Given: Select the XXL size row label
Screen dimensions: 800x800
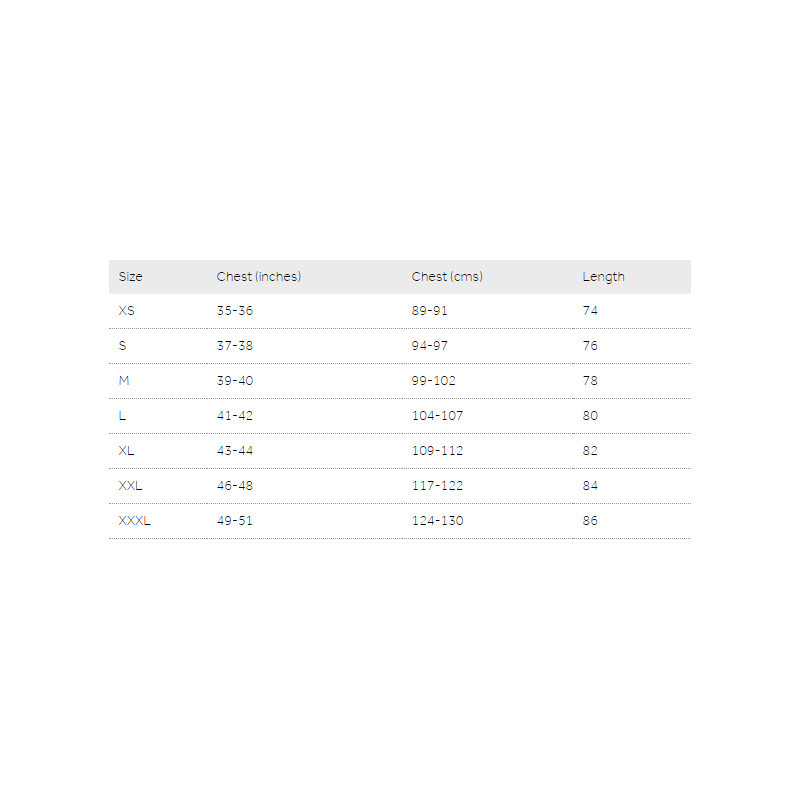Looking at the screenshot, I should [x=131, y=486].
